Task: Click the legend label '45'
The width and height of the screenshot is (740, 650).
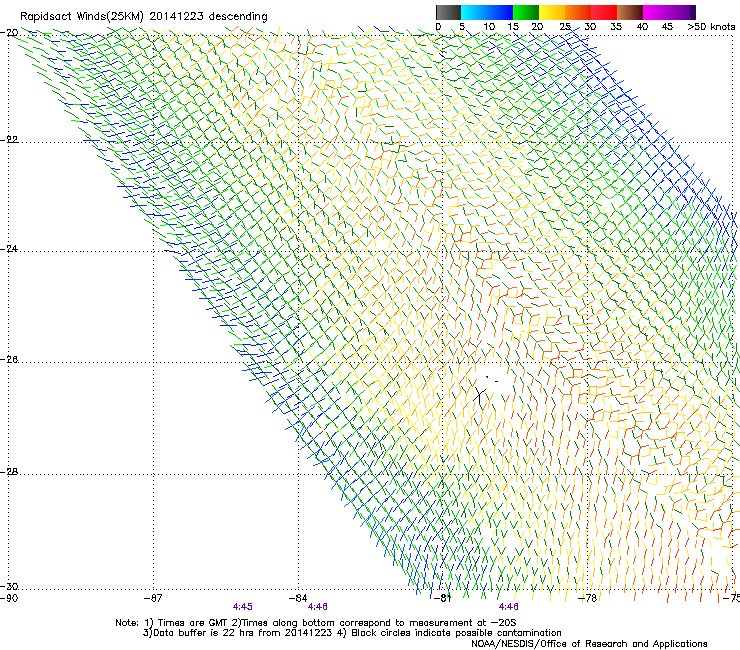Action: (x=667, y=27)
